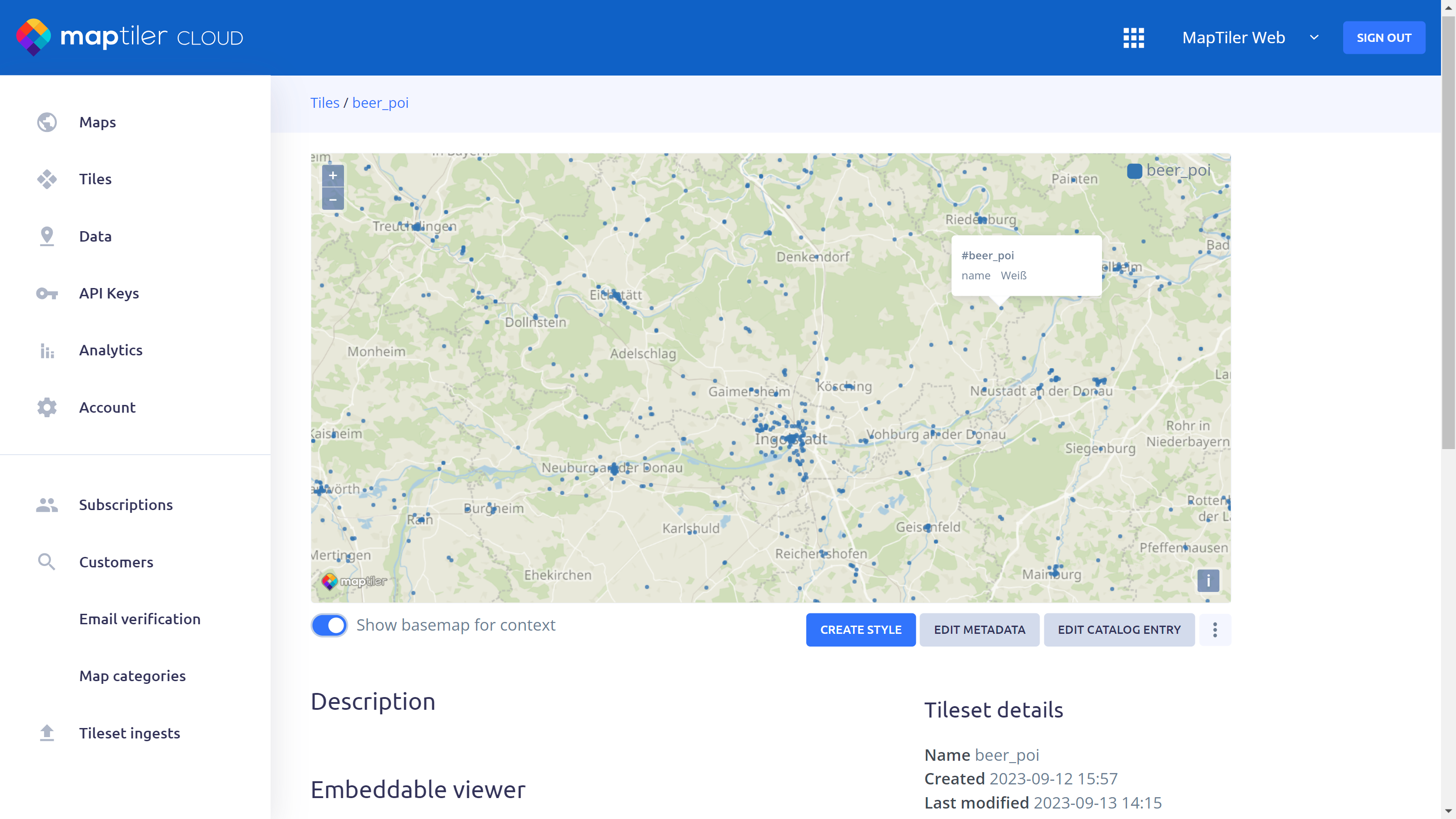Click the Tileset ingests icon in sidebar

46,733
